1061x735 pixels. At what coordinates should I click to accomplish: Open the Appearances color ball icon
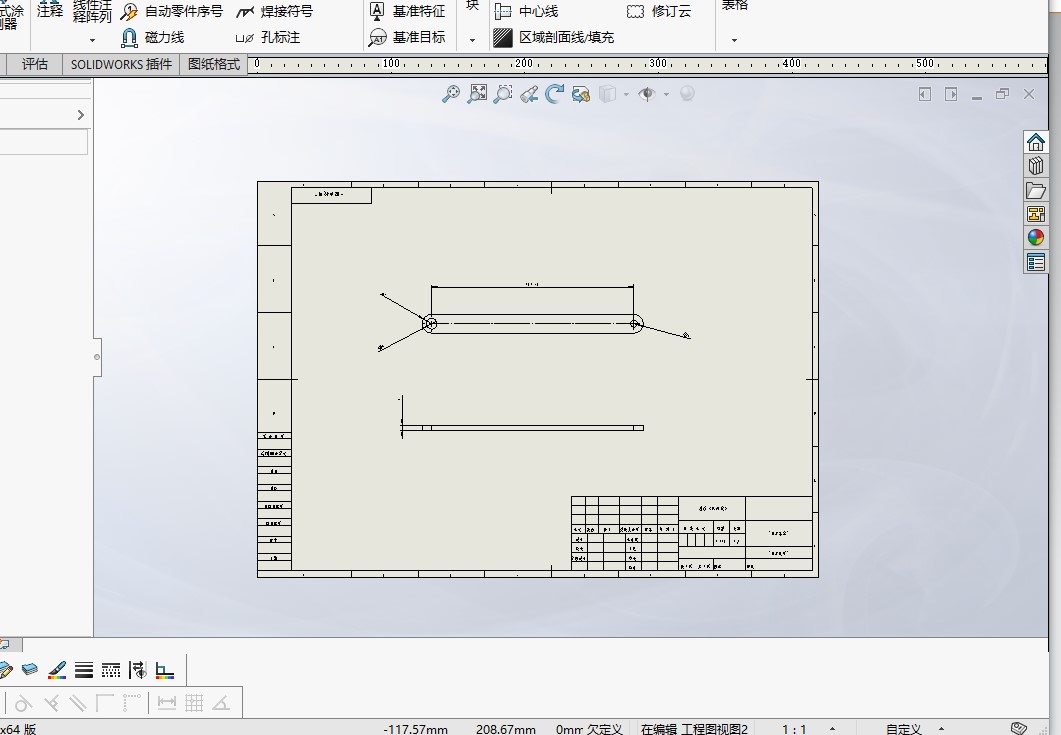1036,238
